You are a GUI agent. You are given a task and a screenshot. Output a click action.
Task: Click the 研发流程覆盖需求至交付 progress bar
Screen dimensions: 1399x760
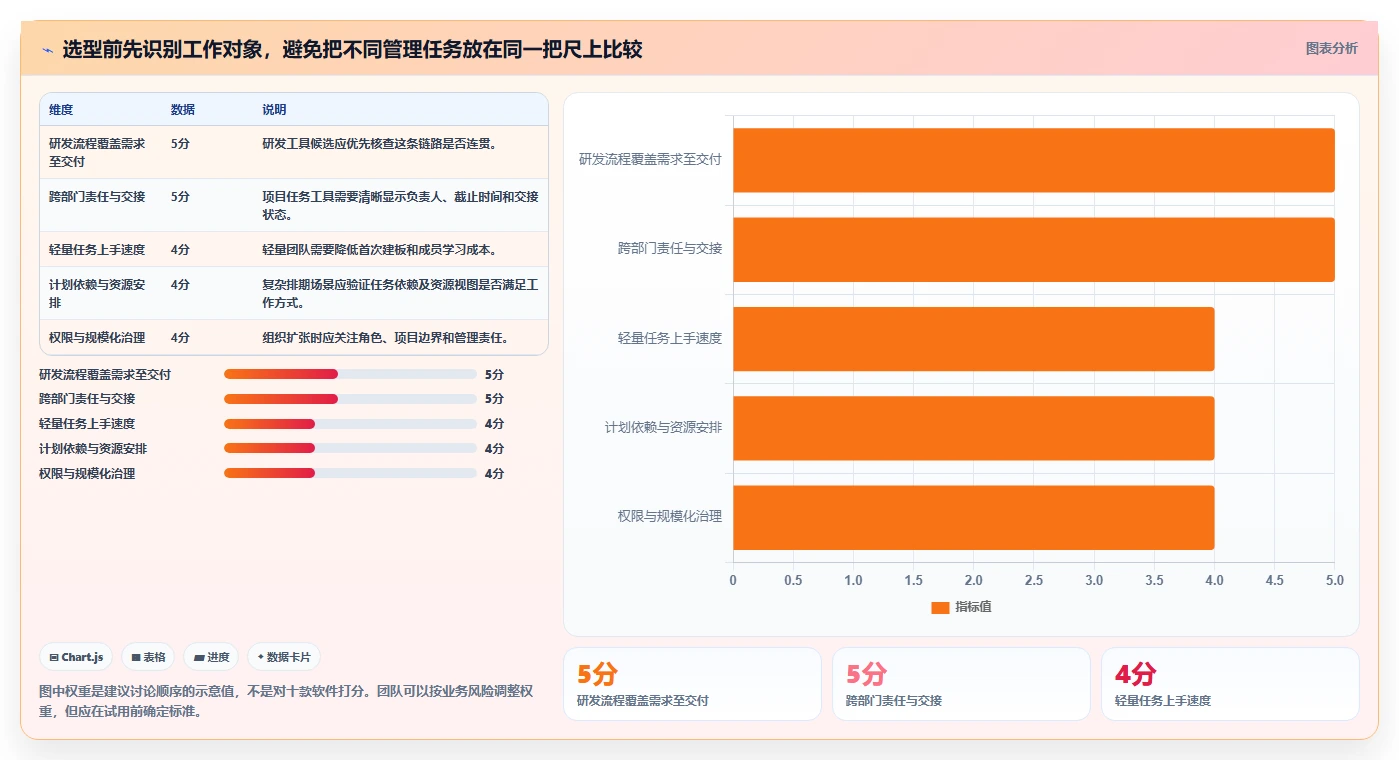coord(350,374)
